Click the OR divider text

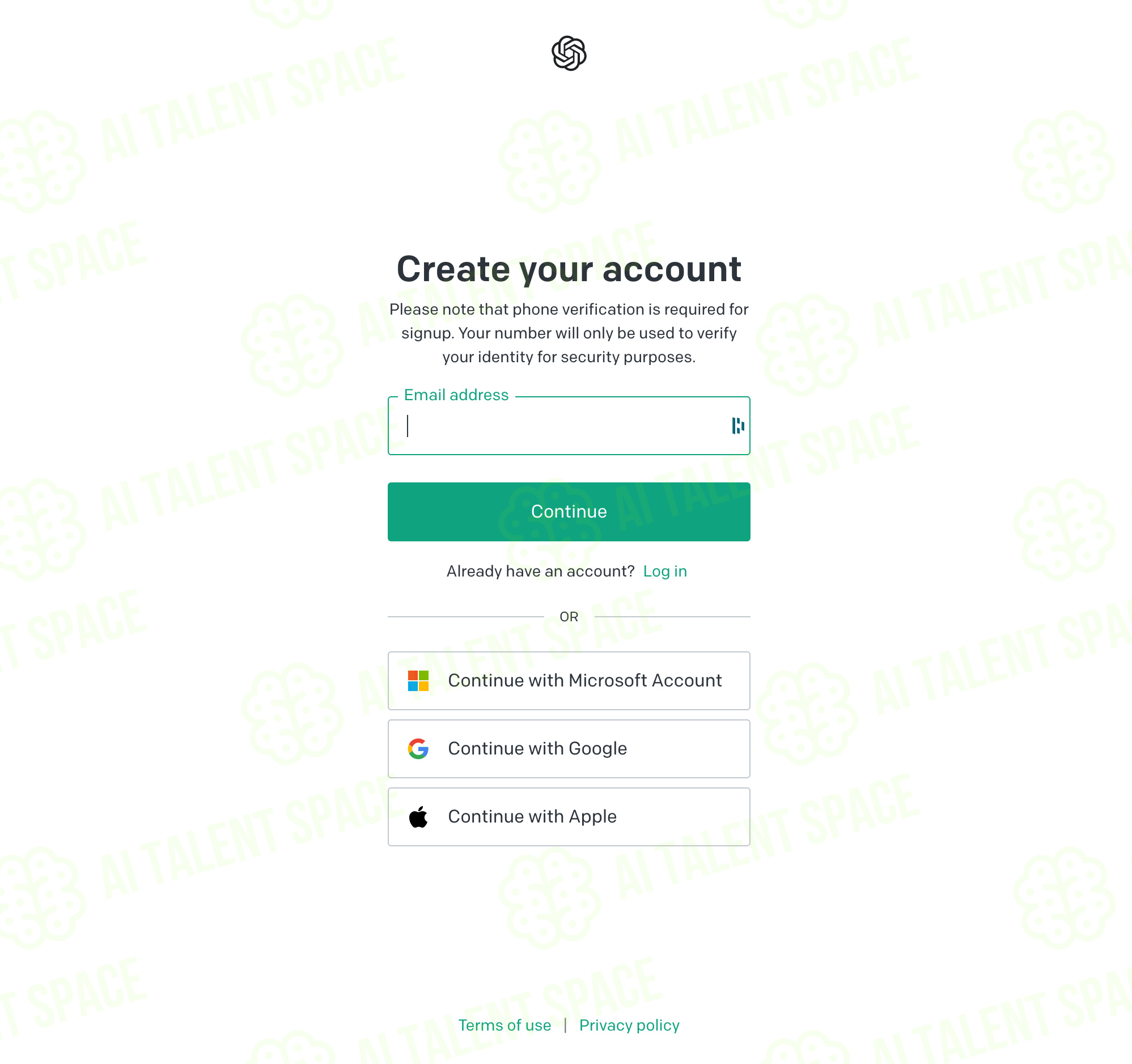(x=569, y=617)
